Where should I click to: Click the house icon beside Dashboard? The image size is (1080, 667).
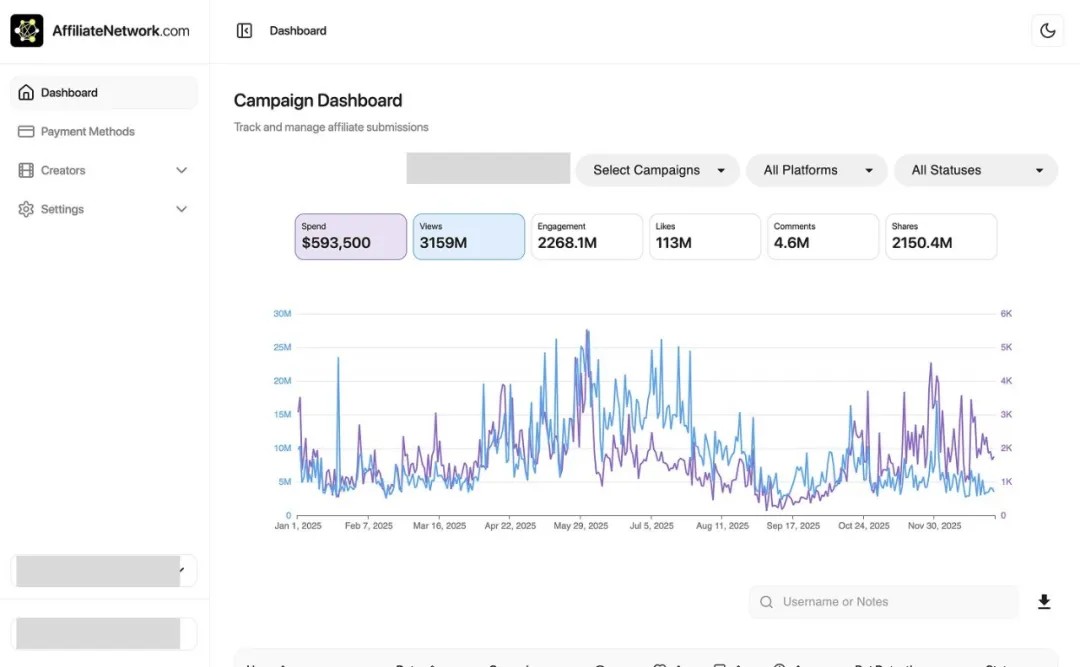(26, 93)
